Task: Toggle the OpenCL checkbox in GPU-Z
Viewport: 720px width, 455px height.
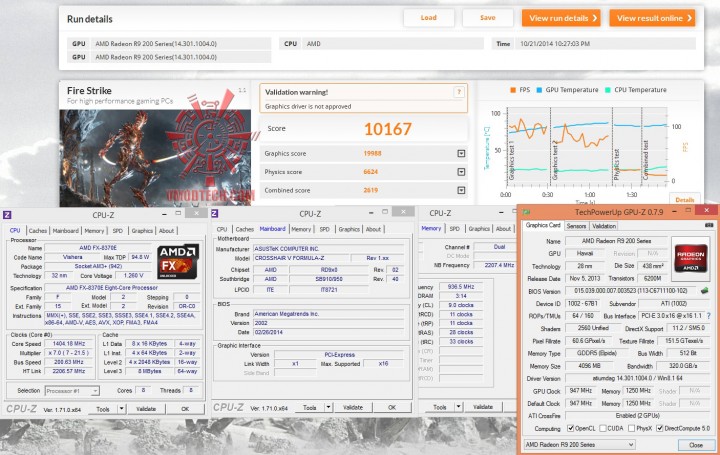Action: coord(570,428)
